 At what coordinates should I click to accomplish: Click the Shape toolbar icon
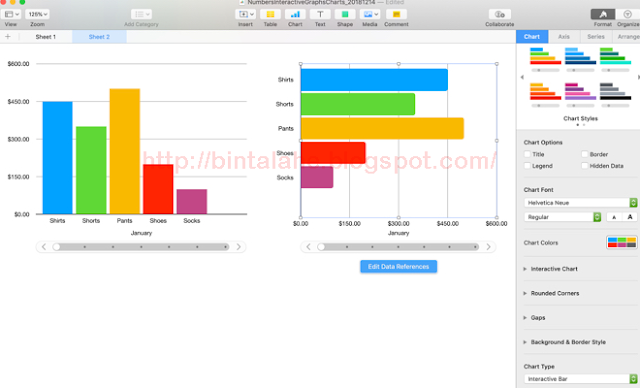(x=345, y=14)
